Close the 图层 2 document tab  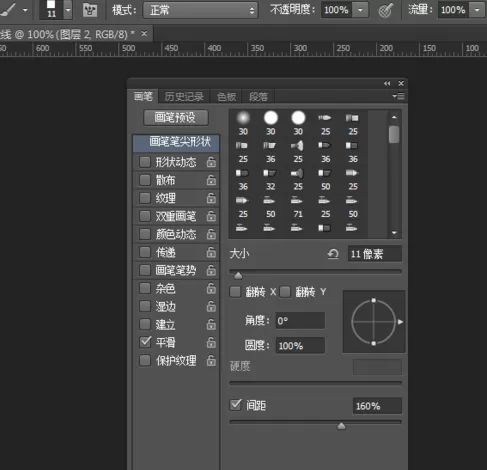pyautogui.click(x=144, y=33)
